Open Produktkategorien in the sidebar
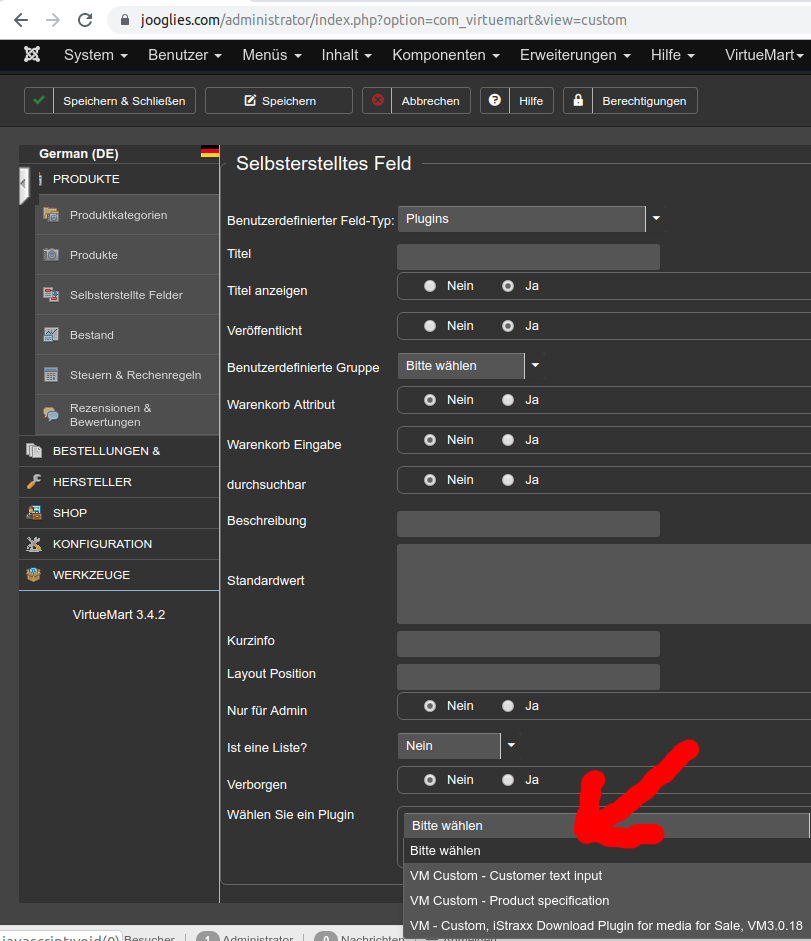This screenshot has height=941, width=811. [x=118, y=215]
